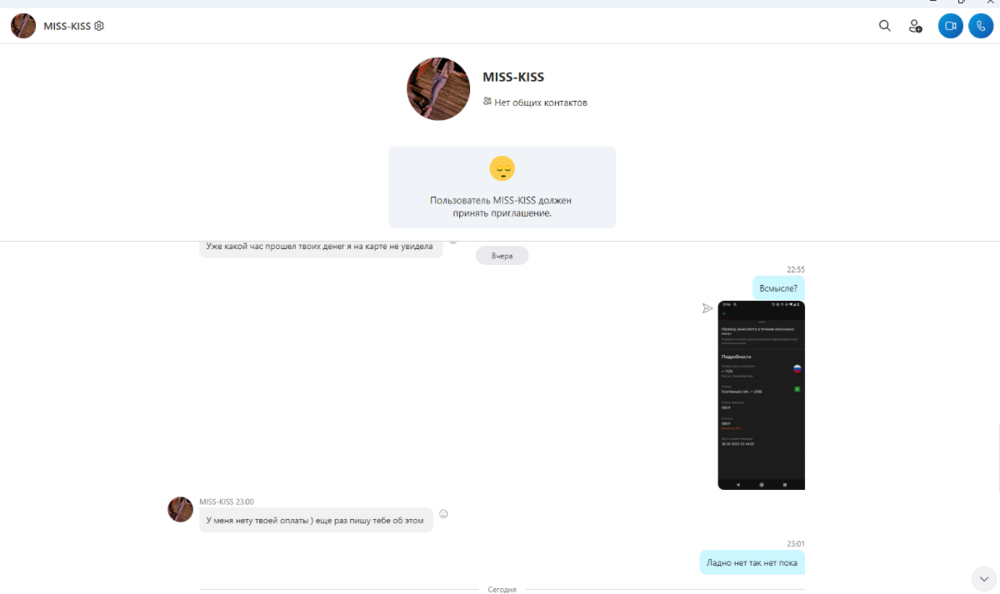The width and height of the screenshot is (1000, 594).
Task: Start an audio call with MISS-KISS
Action: [981, 26]
